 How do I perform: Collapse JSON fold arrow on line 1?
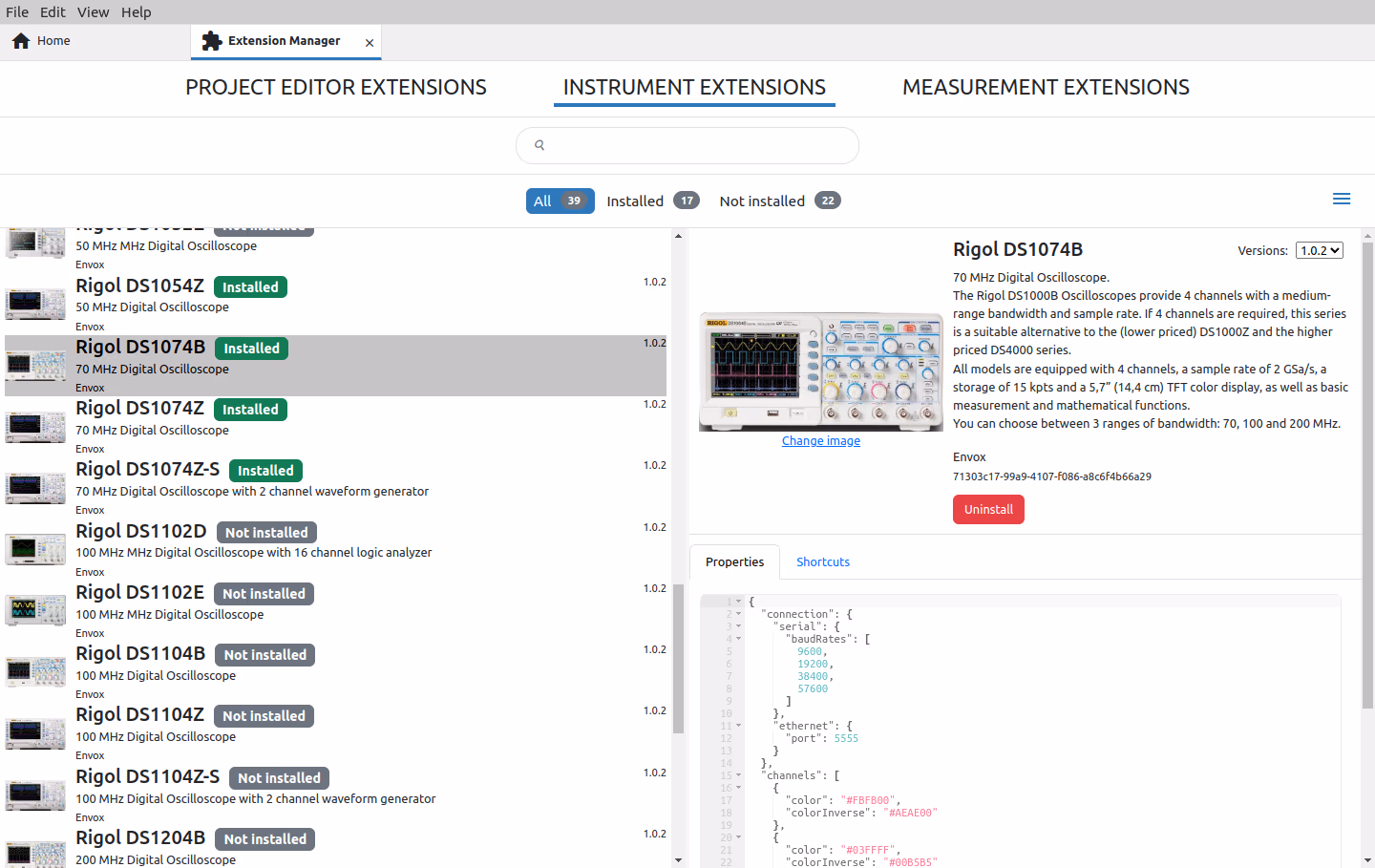[738, 602]
